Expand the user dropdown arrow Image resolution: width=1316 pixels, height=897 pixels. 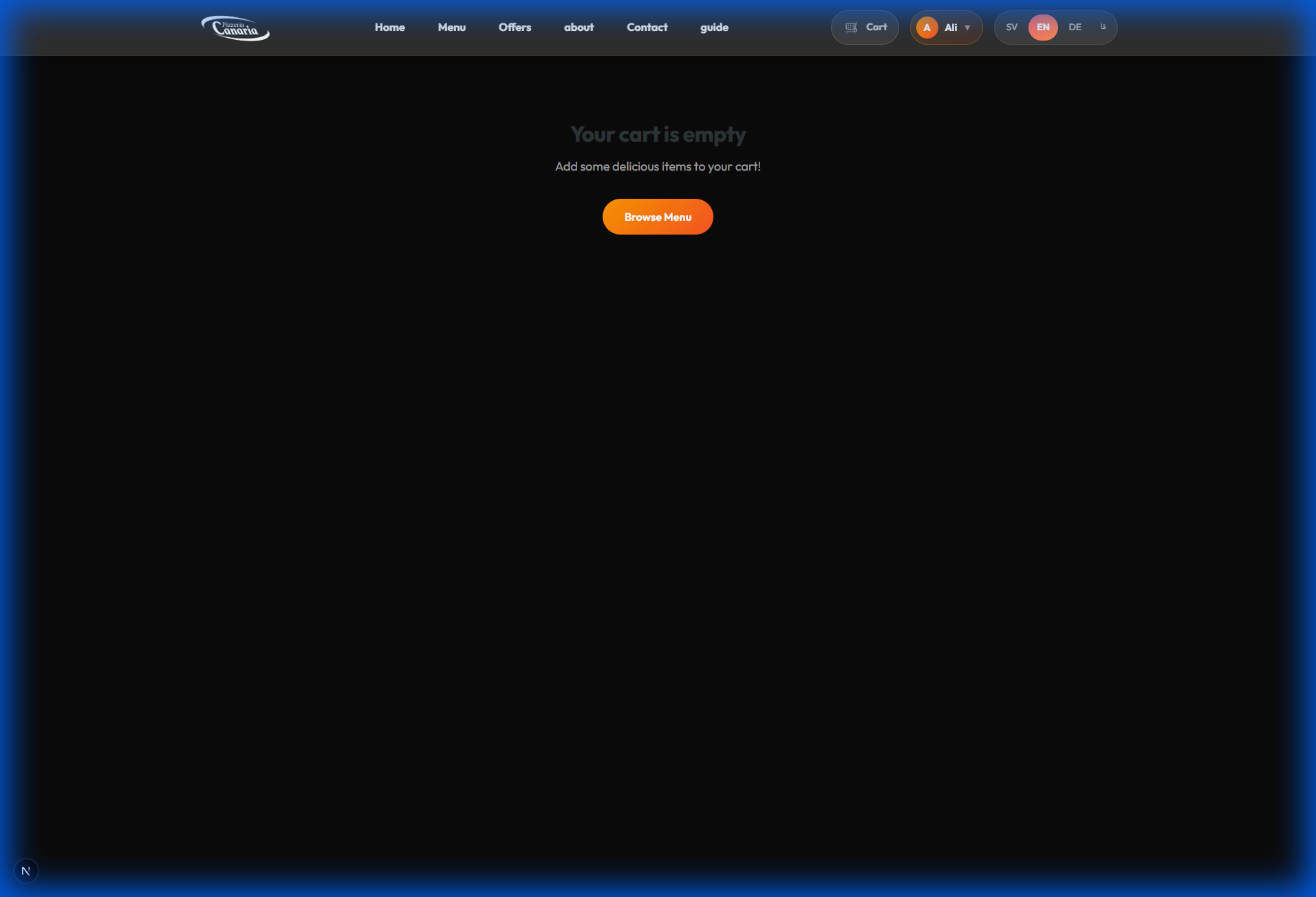pyautogui.click(x=967, y=28)
